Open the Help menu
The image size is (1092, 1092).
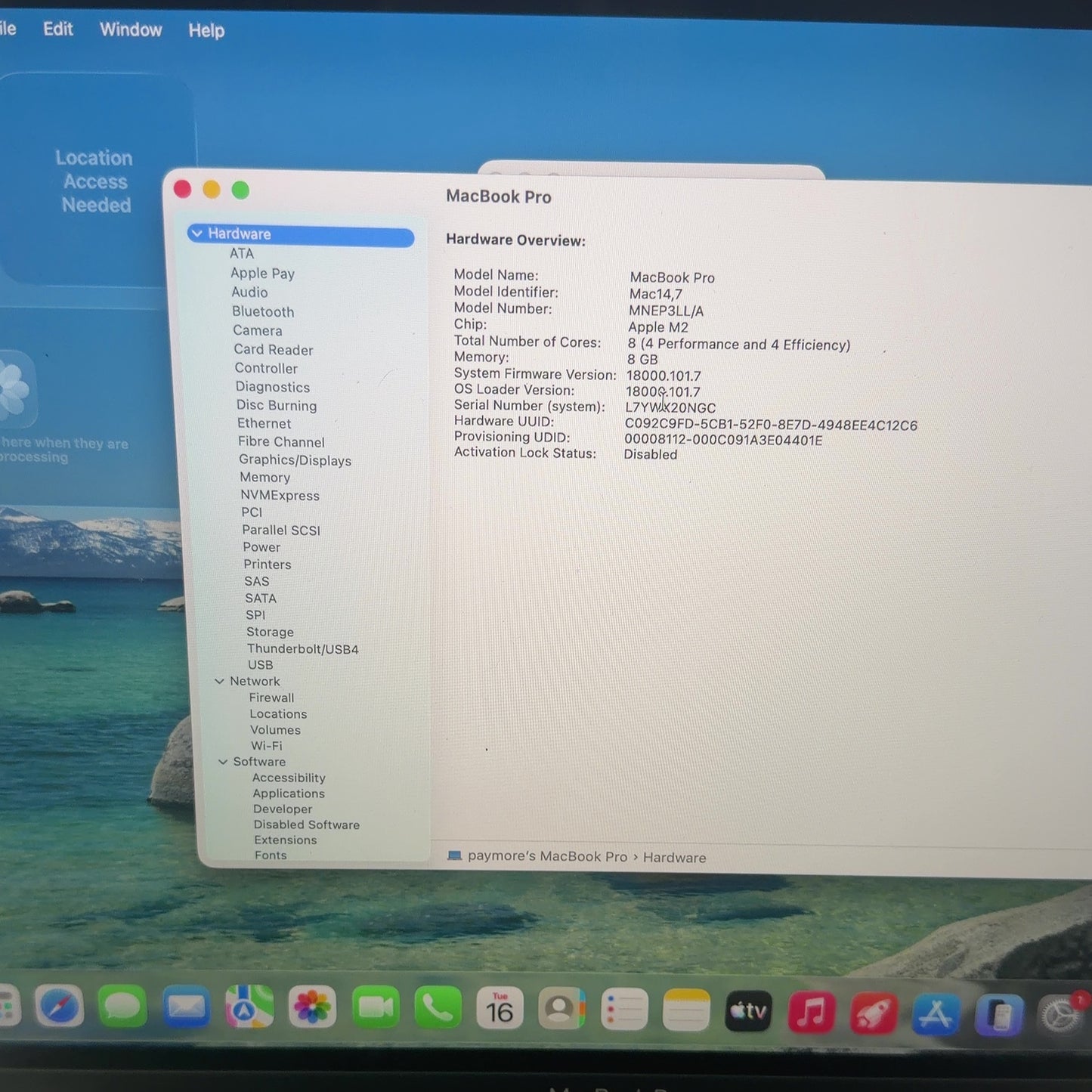206,30
